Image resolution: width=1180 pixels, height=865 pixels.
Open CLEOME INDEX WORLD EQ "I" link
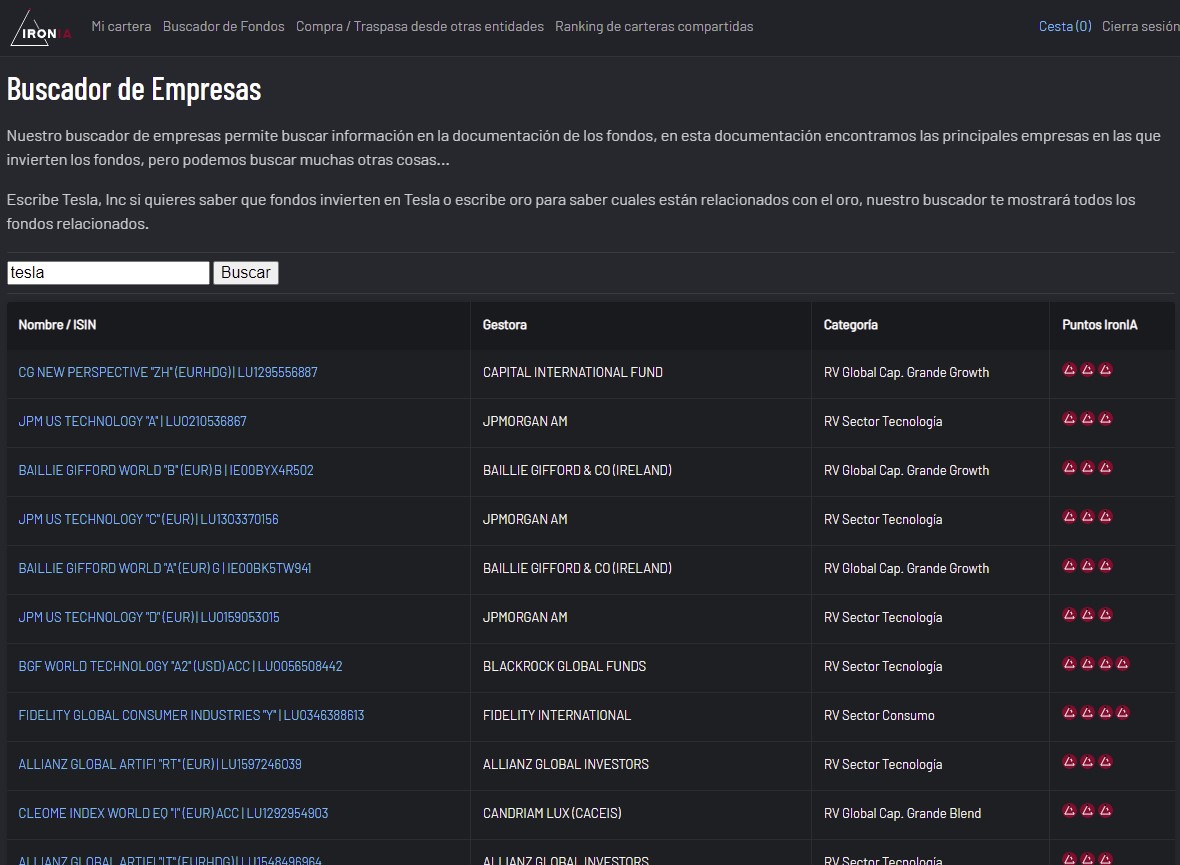pos(173,812)
